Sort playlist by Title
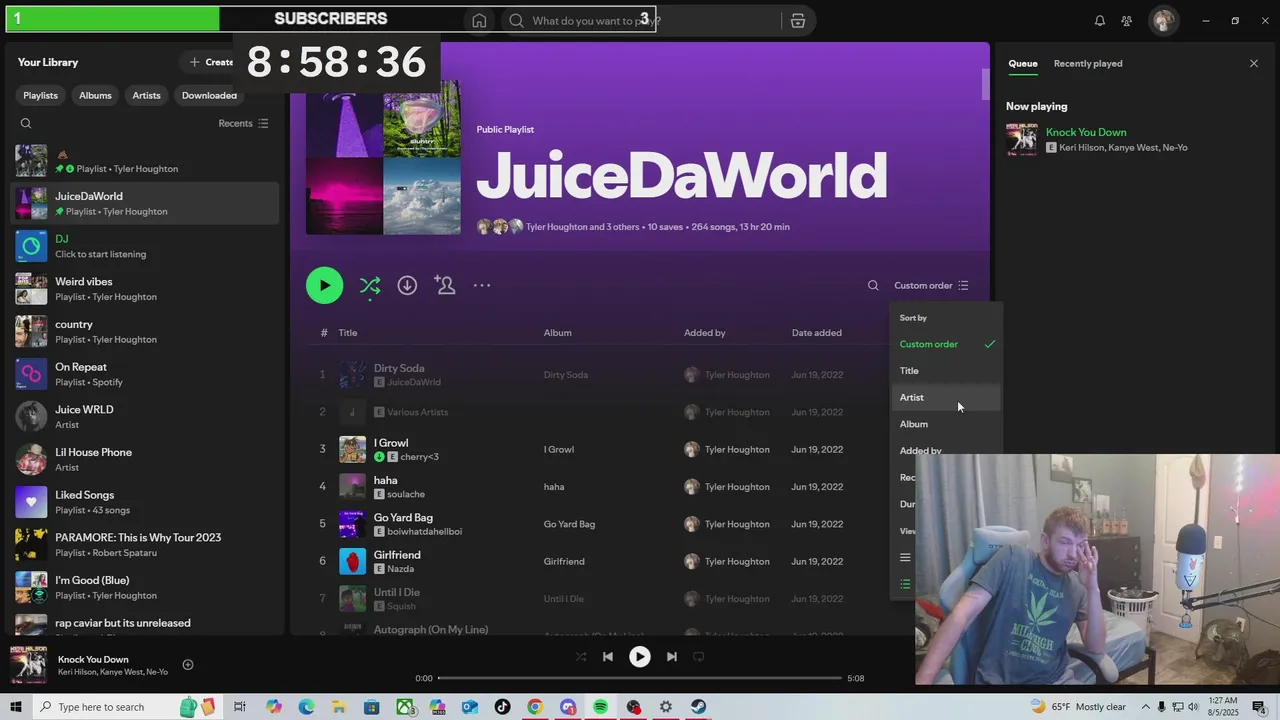The image size is (1280, 720). 945,371
